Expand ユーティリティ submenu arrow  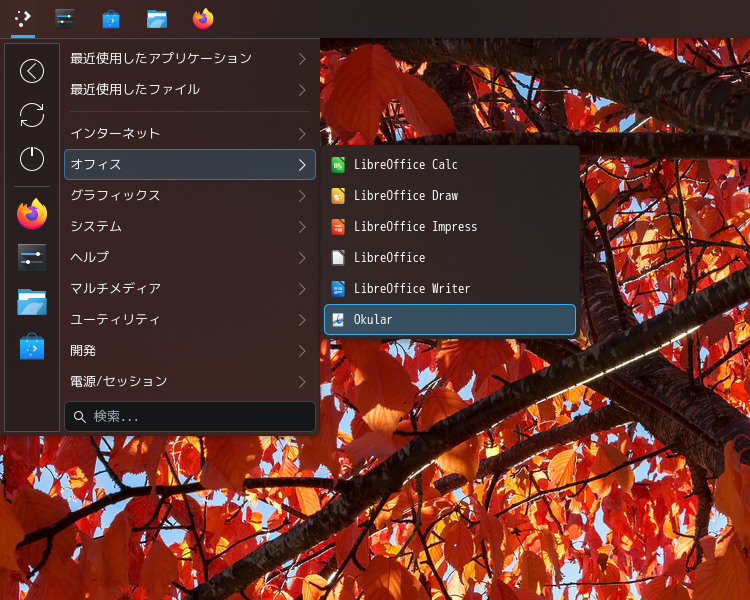point(302,320)
